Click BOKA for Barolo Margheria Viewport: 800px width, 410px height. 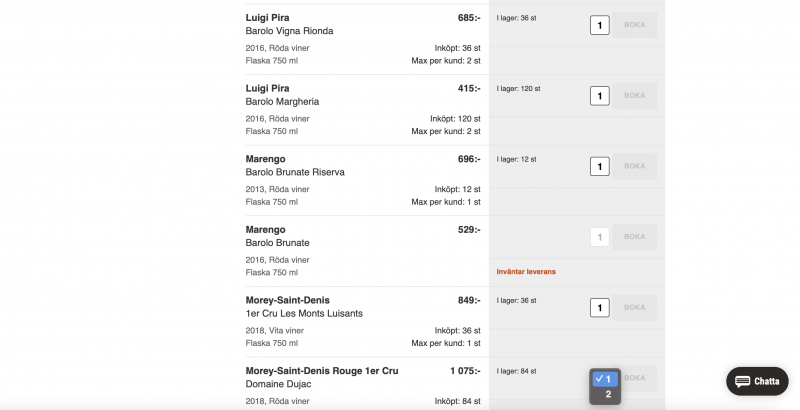[x=634, y=95]
